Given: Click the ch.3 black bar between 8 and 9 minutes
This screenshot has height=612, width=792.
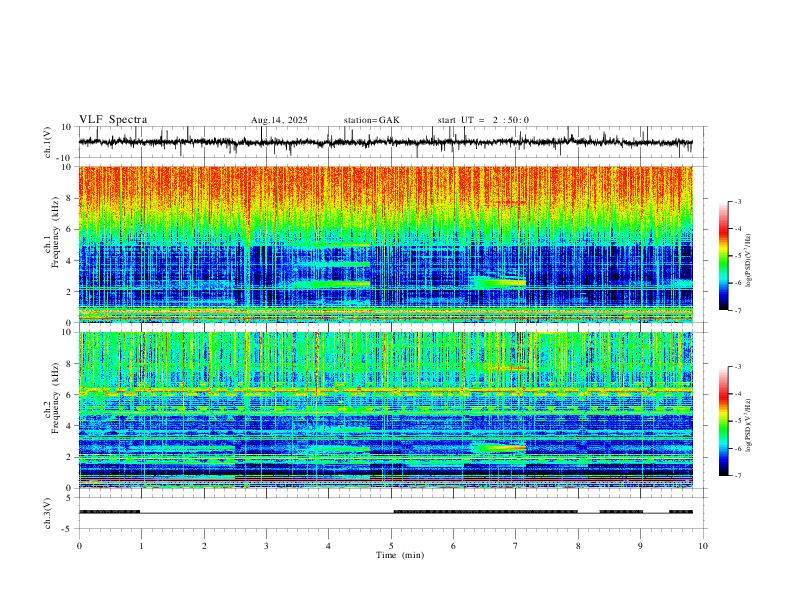Looking at the screenshot, I should coord(621,512).
